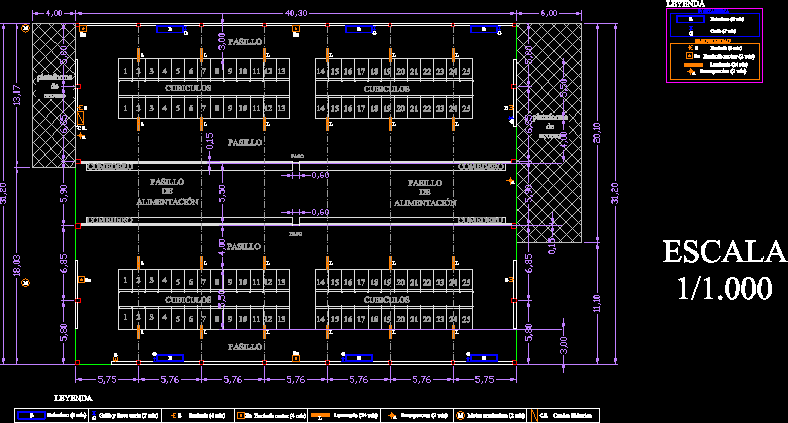Click the CUBICULOS label in upper-left block
The height and width of the screenshot is (423, 788).
pyautogui.click(x=188, y=88)
